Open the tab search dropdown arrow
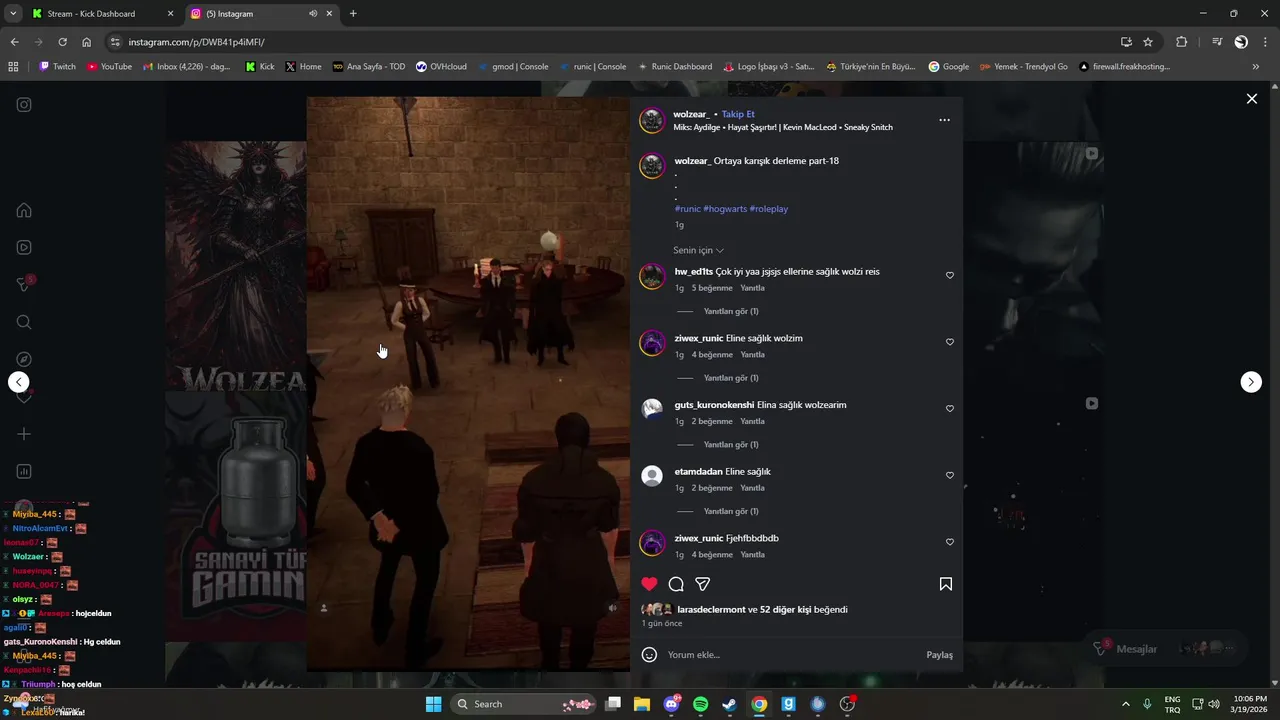Screen dimensions: 1280x720 point(13,14)
